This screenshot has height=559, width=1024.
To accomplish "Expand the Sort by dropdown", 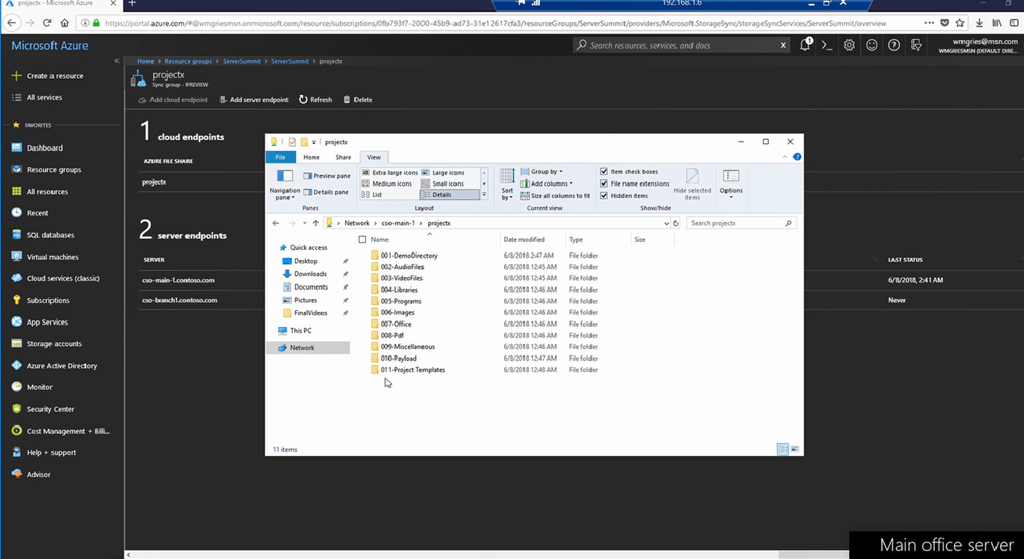I will [507, 183].
